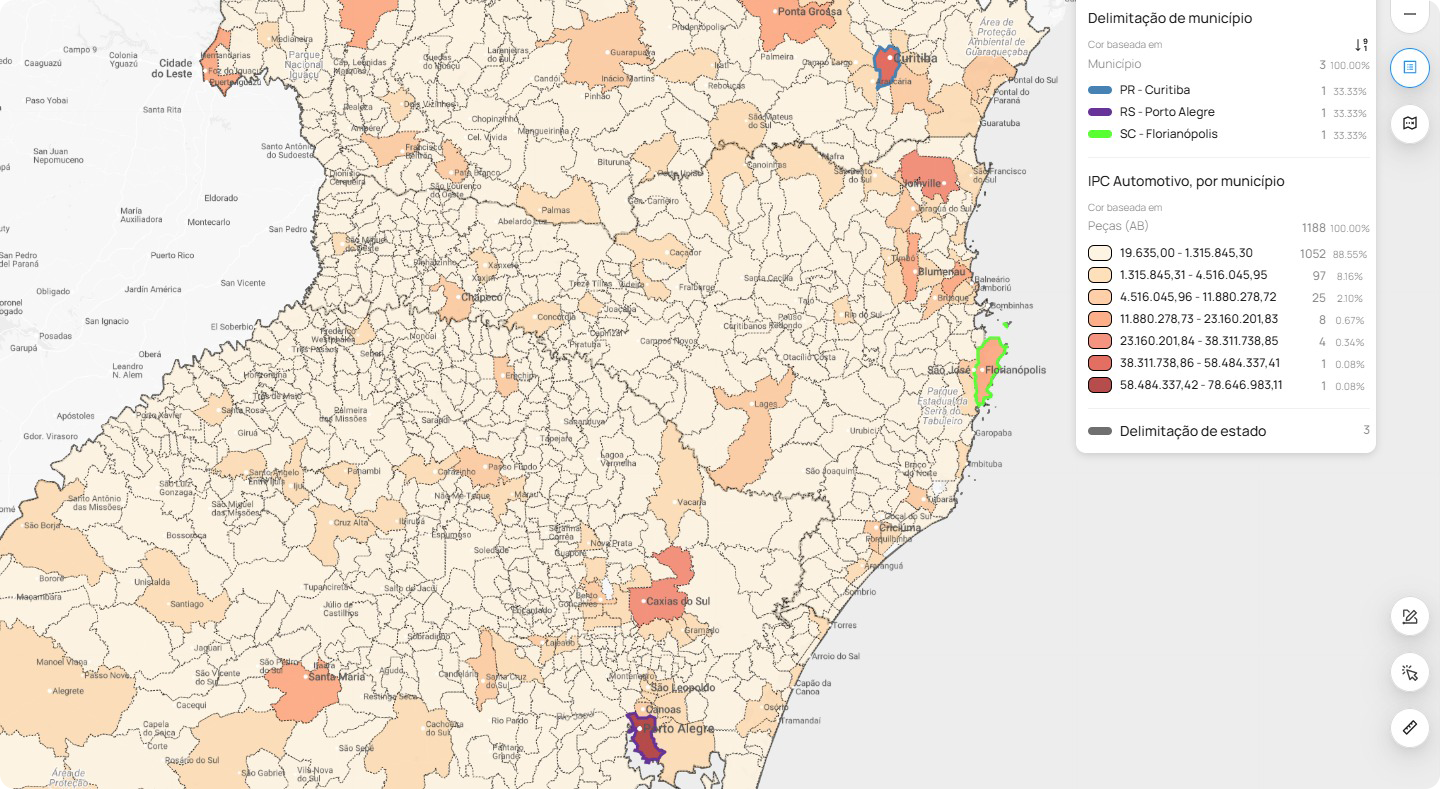This screenshot has height=789, width=1440.
Task: Click the Município attribute label
Action: pos(1114,64)
